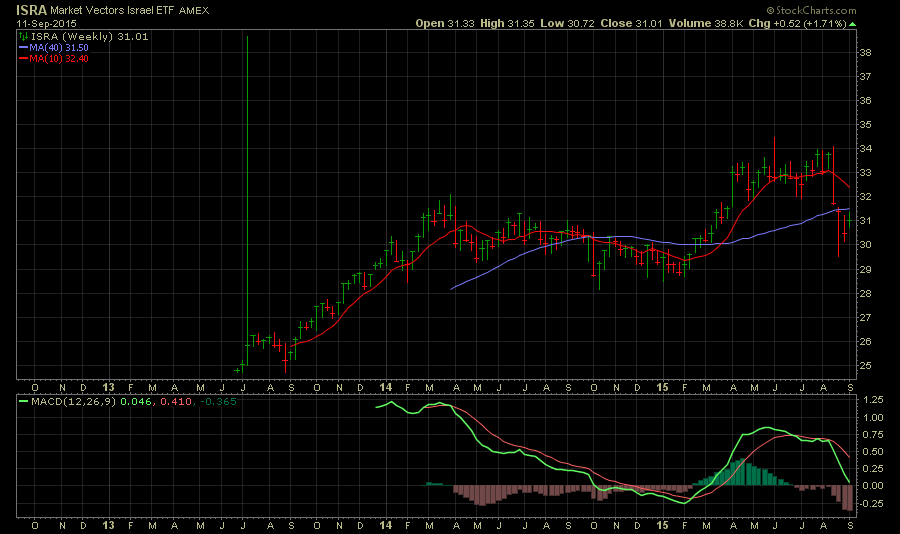Click the Volume 38.8K value

[705, 24]
